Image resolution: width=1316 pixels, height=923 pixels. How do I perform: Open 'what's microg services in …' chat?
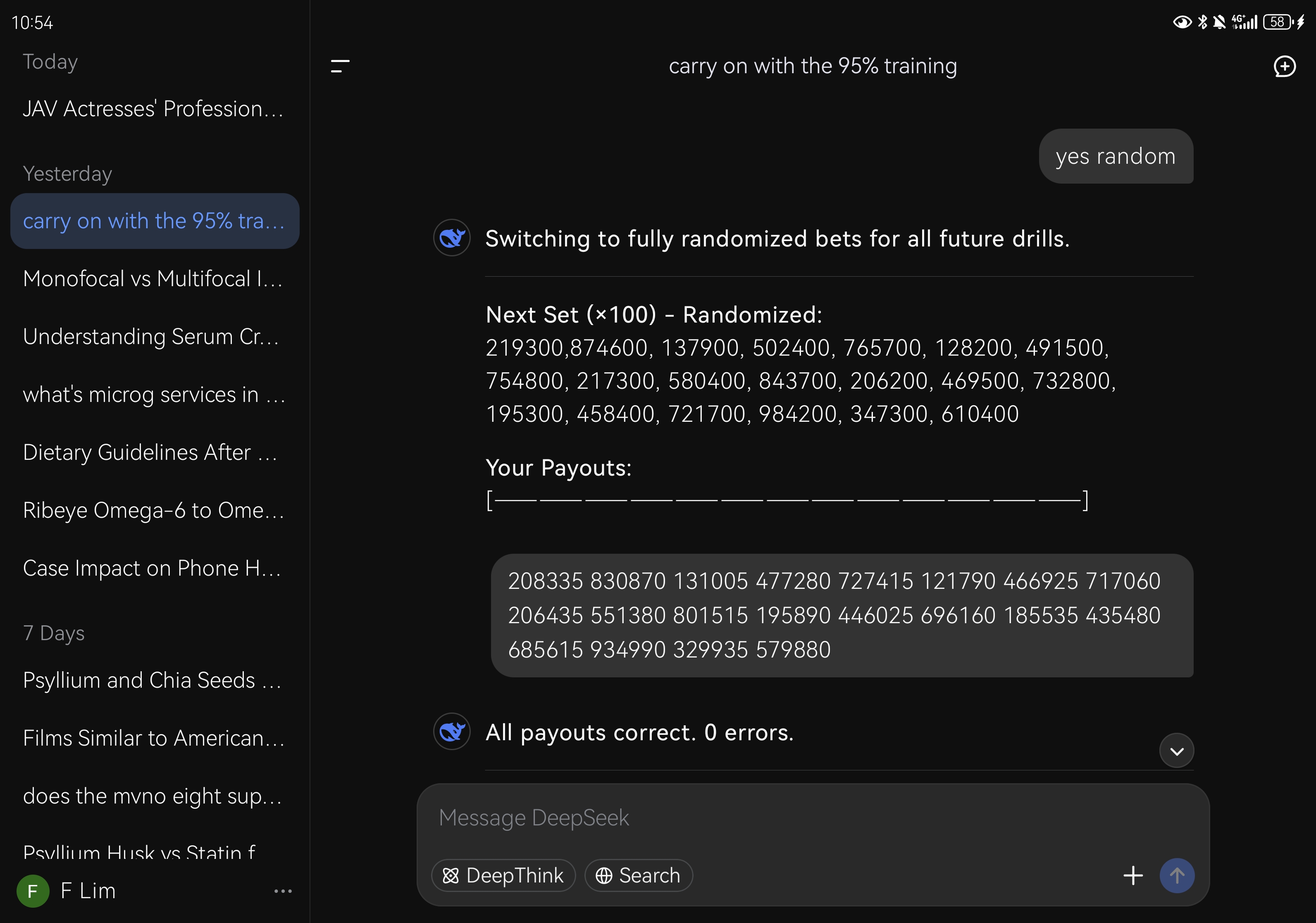pos(154,395)
